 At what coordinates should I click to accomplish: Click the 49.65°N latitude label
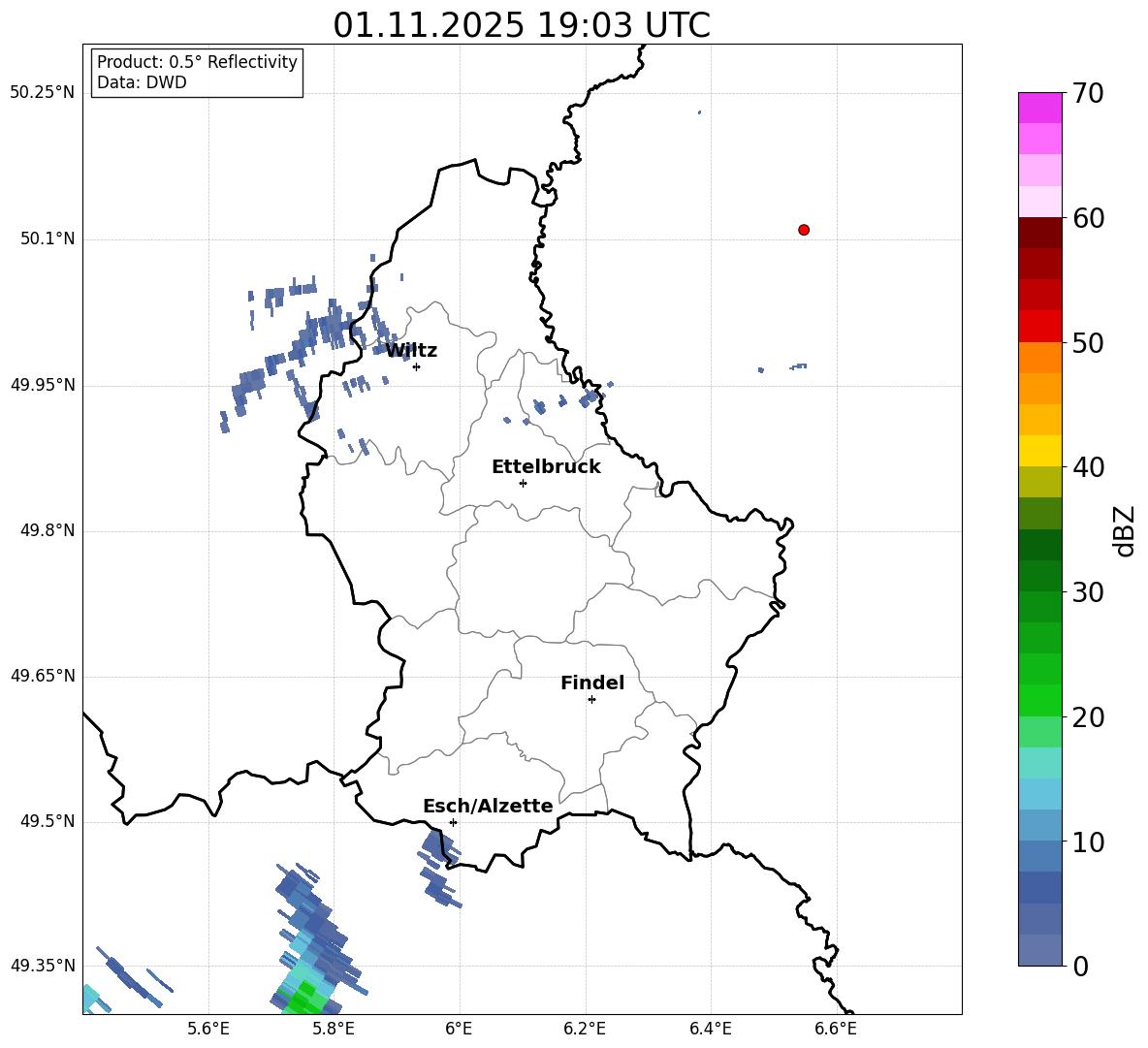[43, 676]
